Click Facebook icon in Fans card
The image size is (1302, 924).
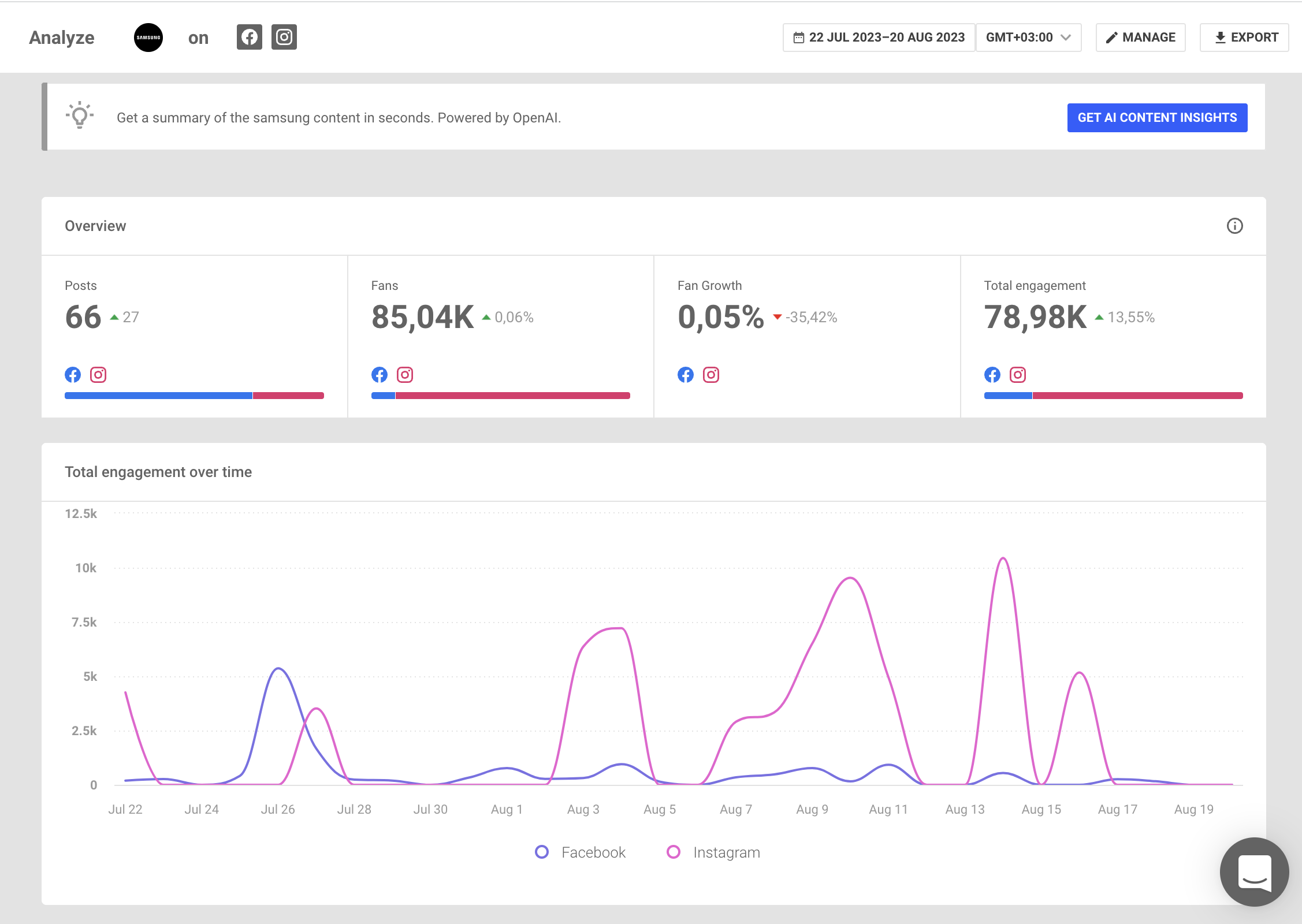coord(380,375)
